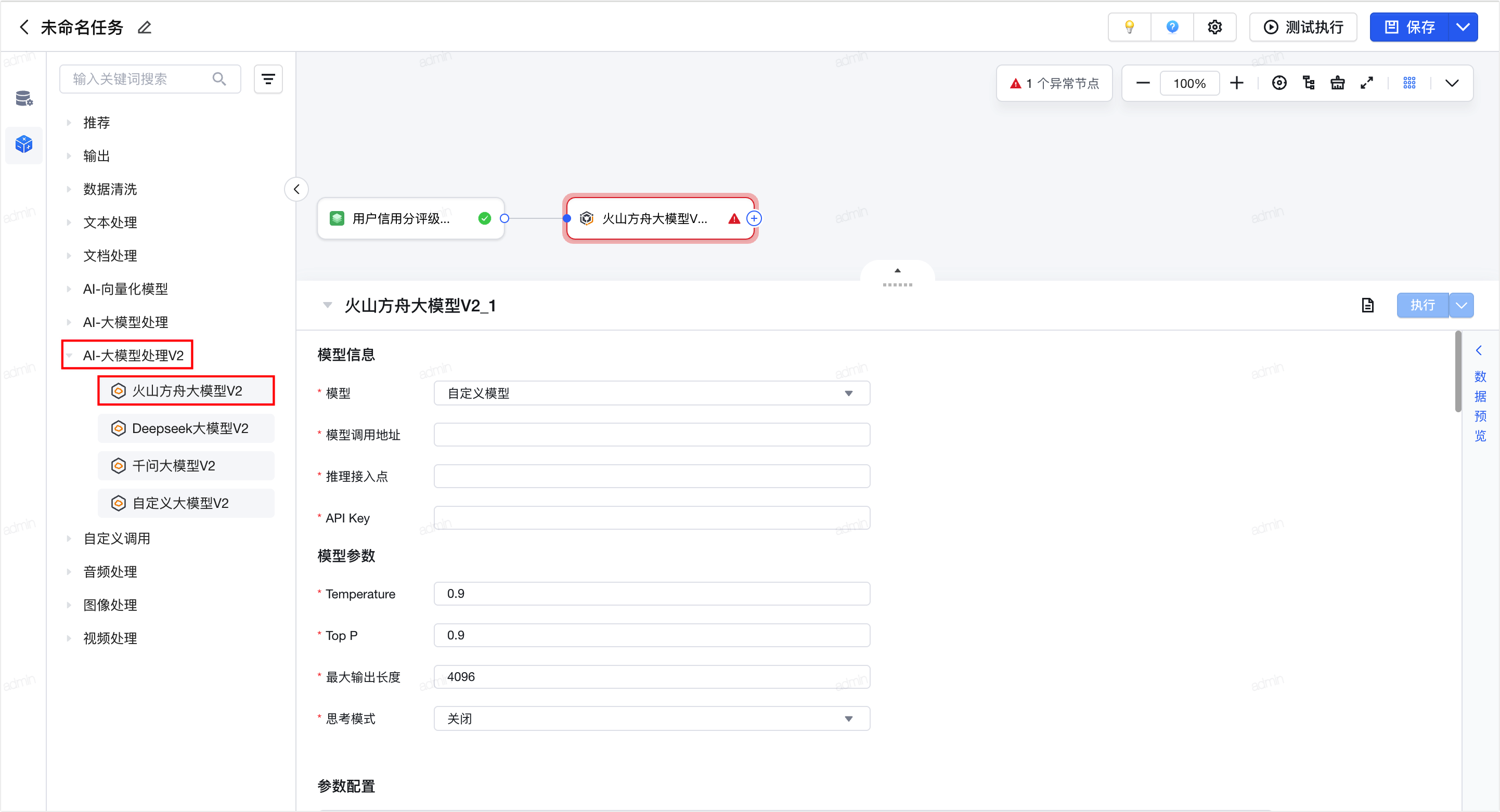
Task: Open the operator cube sidebar icon
Action: pyautogui.click(x=24, y=144)
